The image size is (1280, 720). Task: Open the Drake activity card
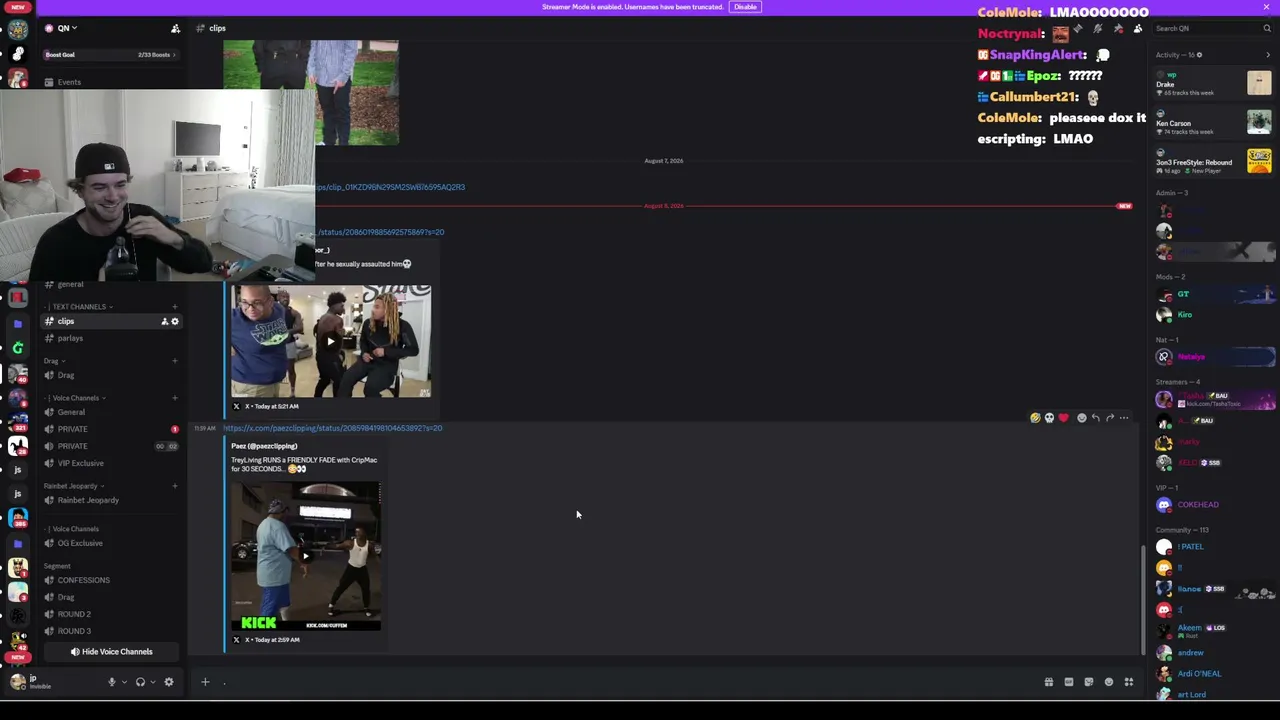point(1213,84)
